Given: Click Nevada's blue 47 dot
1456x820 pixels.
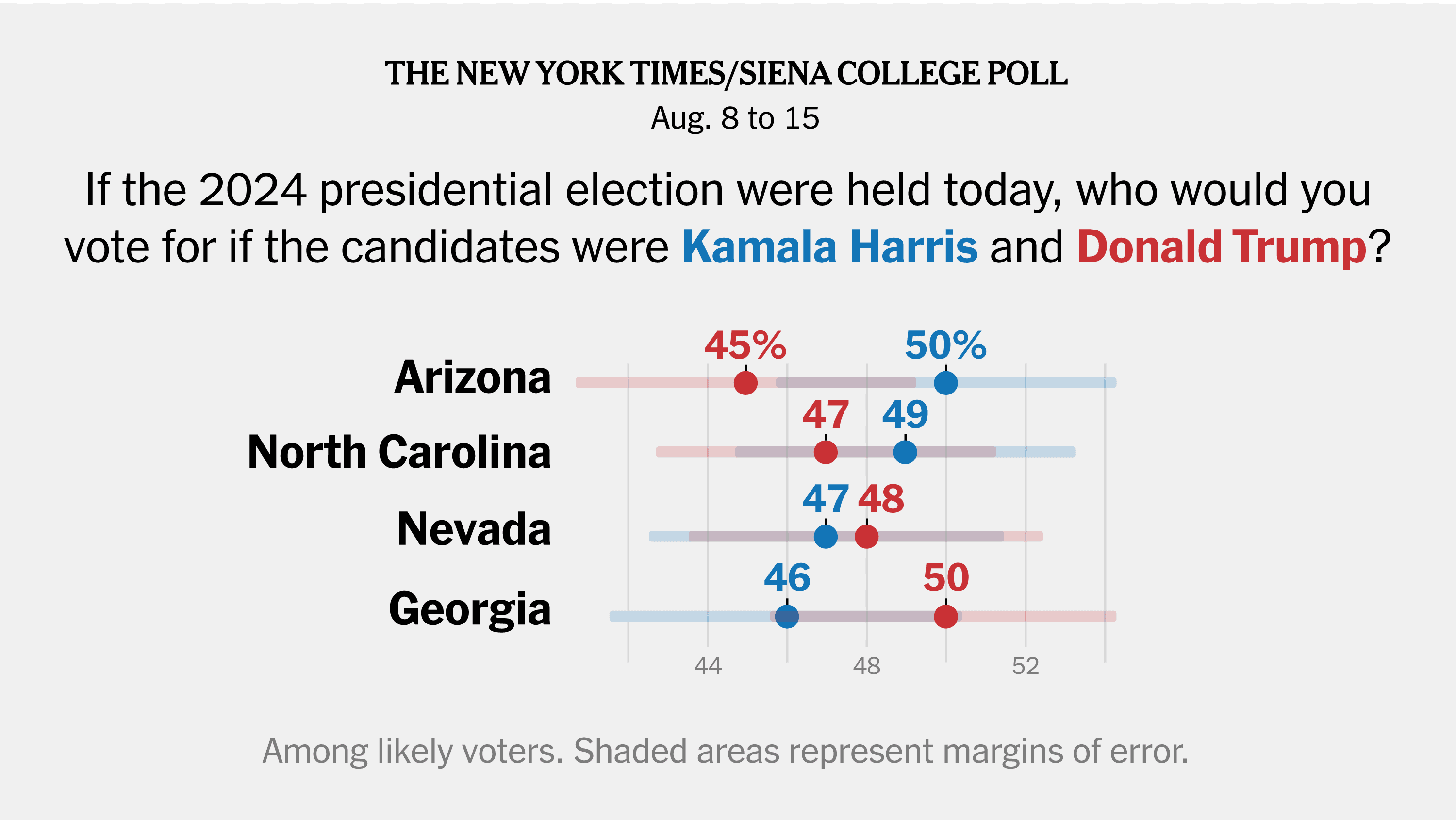Looking at the screenshot, I should point(826,536).
